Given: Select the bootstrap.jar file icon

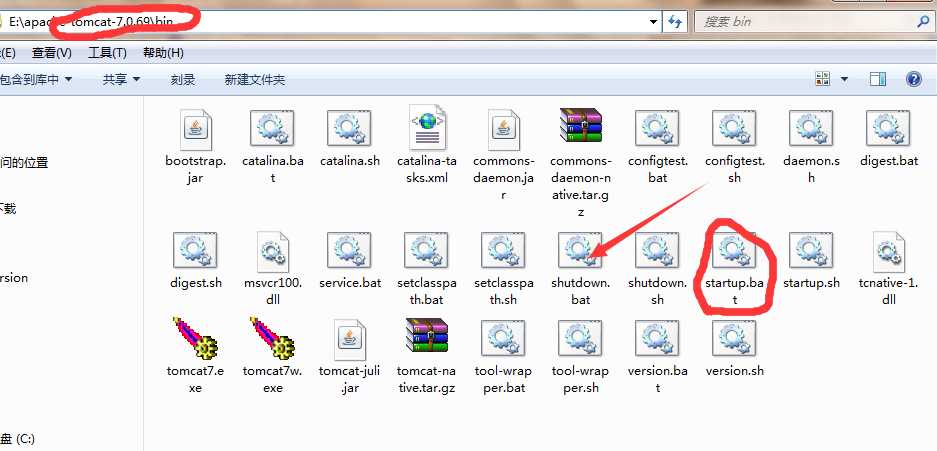Looking at the screenshot, I should click(196, 129).
